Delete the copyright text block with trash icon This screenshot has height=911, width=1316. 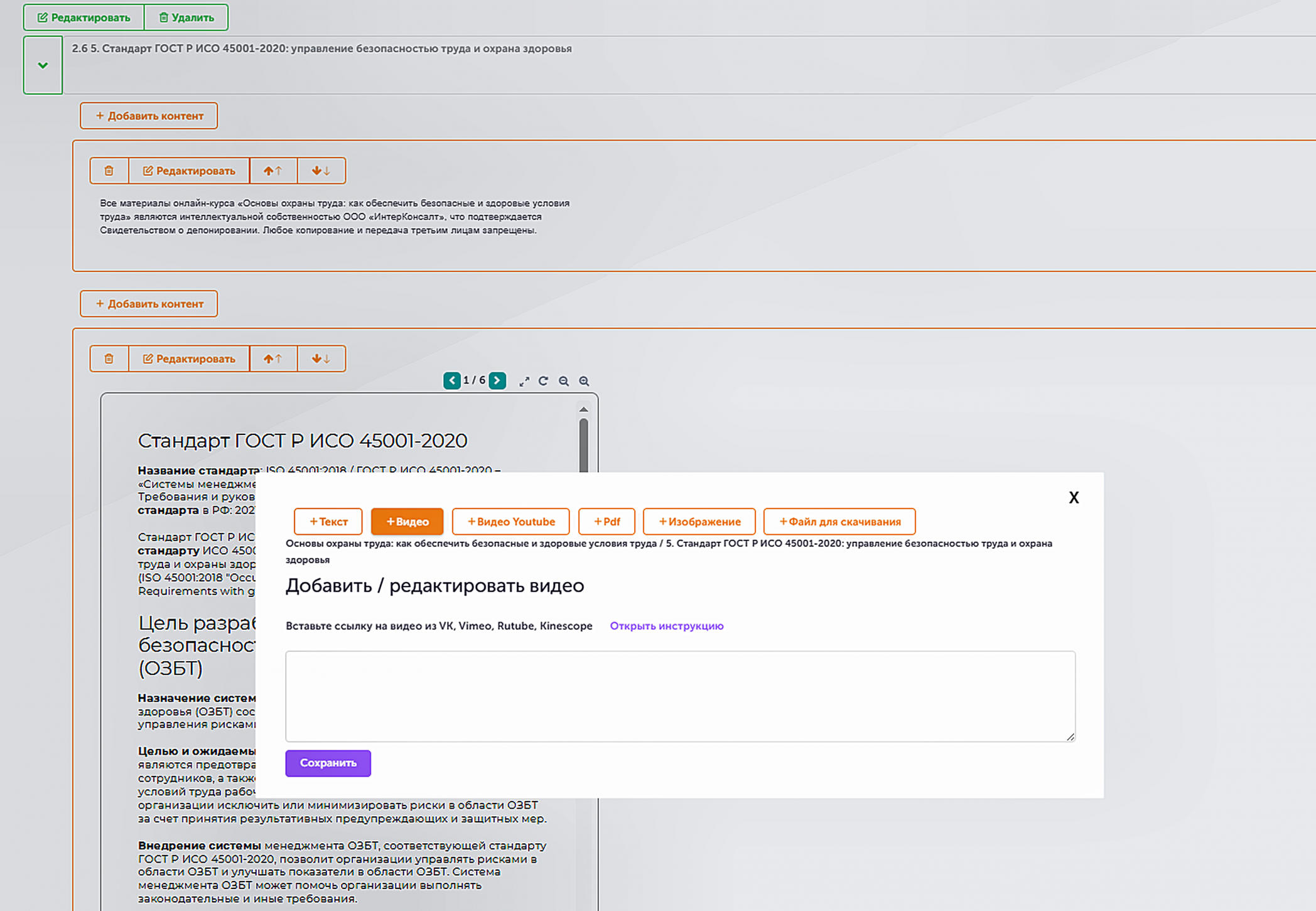[109, 171]
